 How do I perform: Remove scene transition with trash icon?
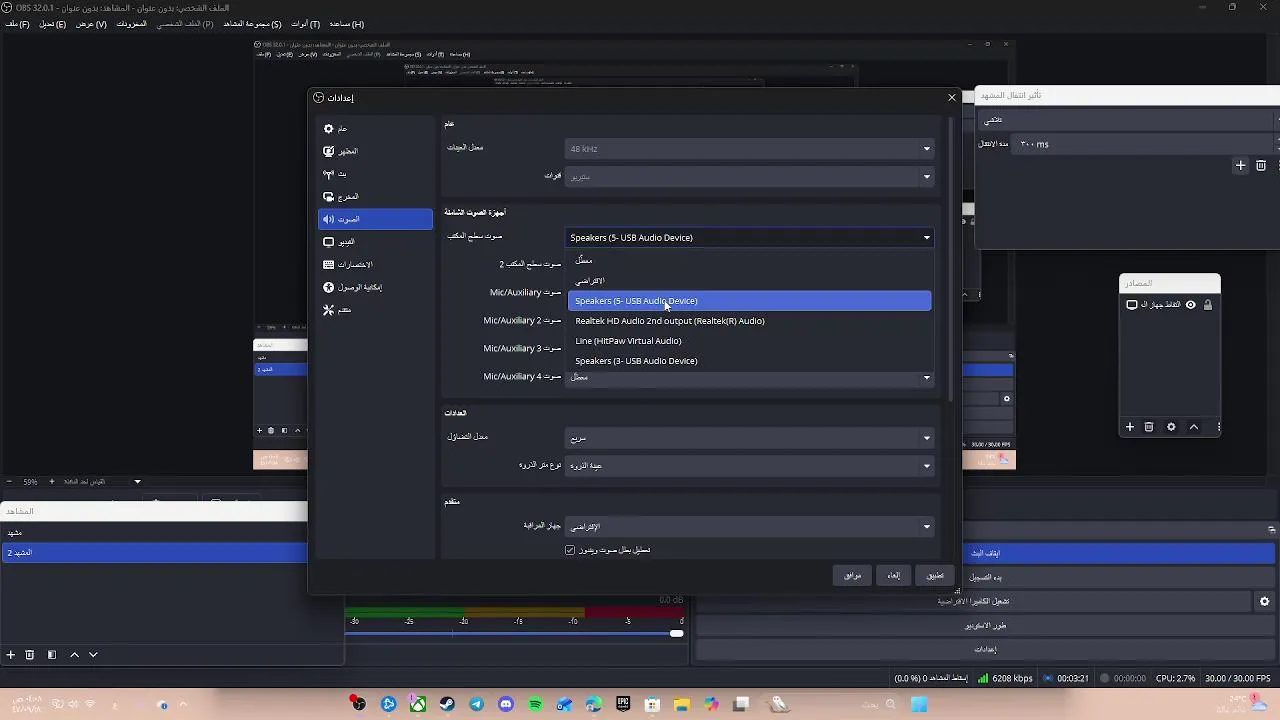(x=1261, y=165)
